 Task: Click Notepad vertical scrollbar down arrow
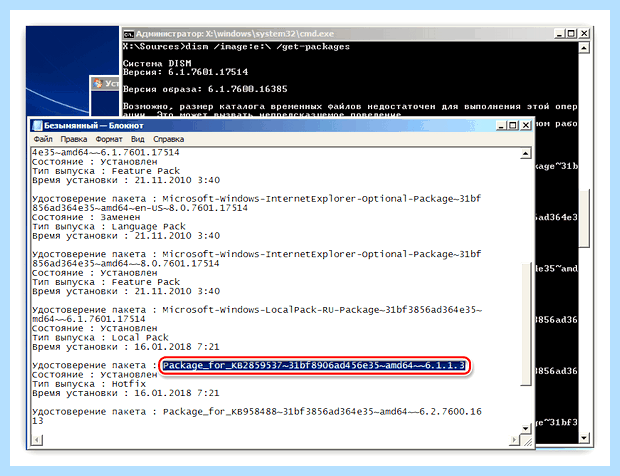click(x=525, y=429)
